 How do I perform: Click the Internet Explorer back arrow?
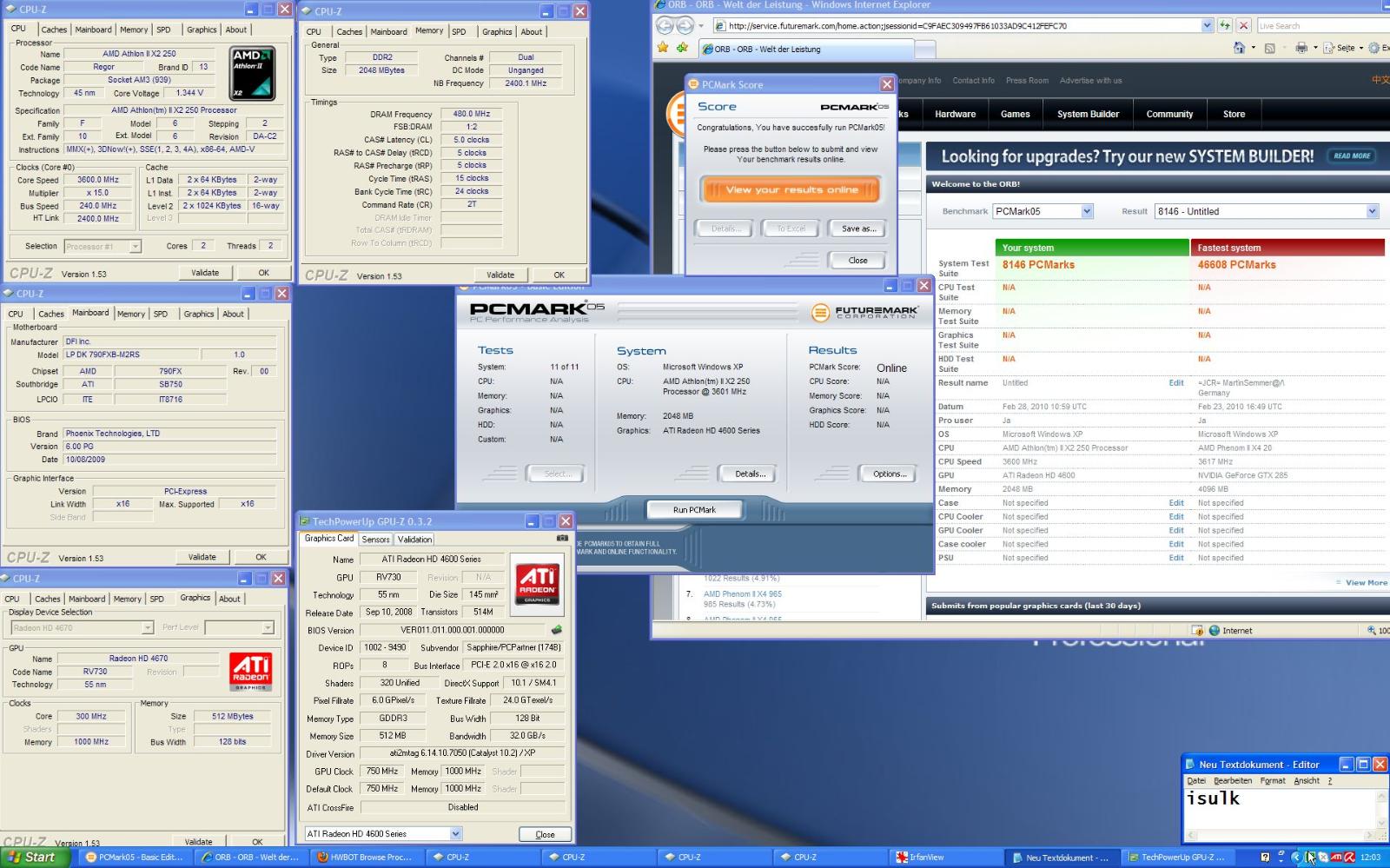(665, 25)
